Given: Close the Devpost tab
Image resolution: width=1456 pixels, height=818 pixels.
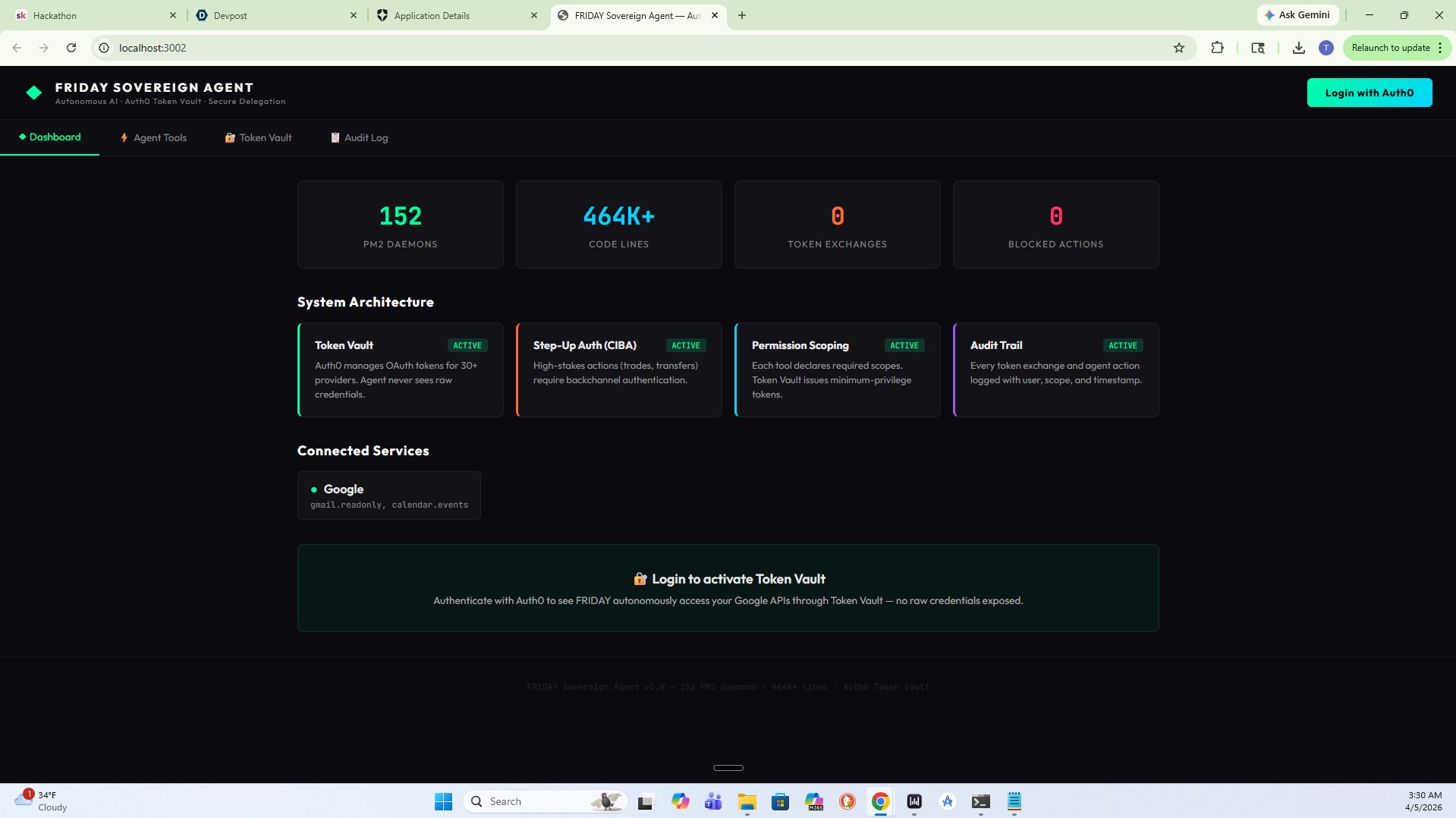Looking at the screenshot, I should (353, 15).
